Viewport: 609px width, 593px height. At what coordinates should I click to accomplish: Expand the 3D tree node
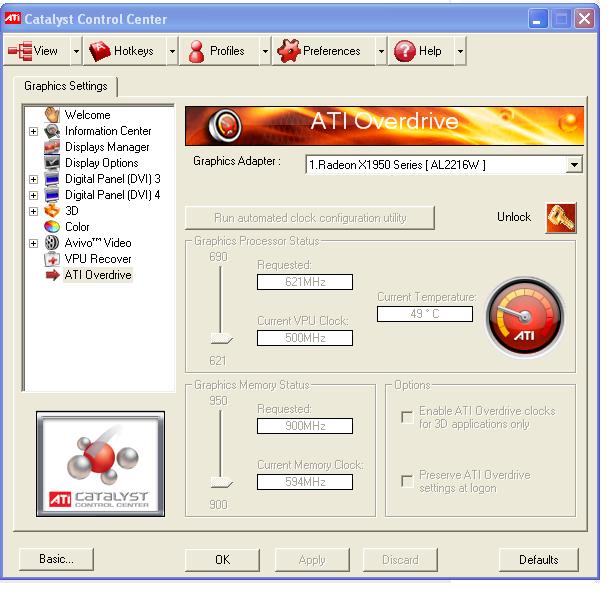(x=33, y=211)
